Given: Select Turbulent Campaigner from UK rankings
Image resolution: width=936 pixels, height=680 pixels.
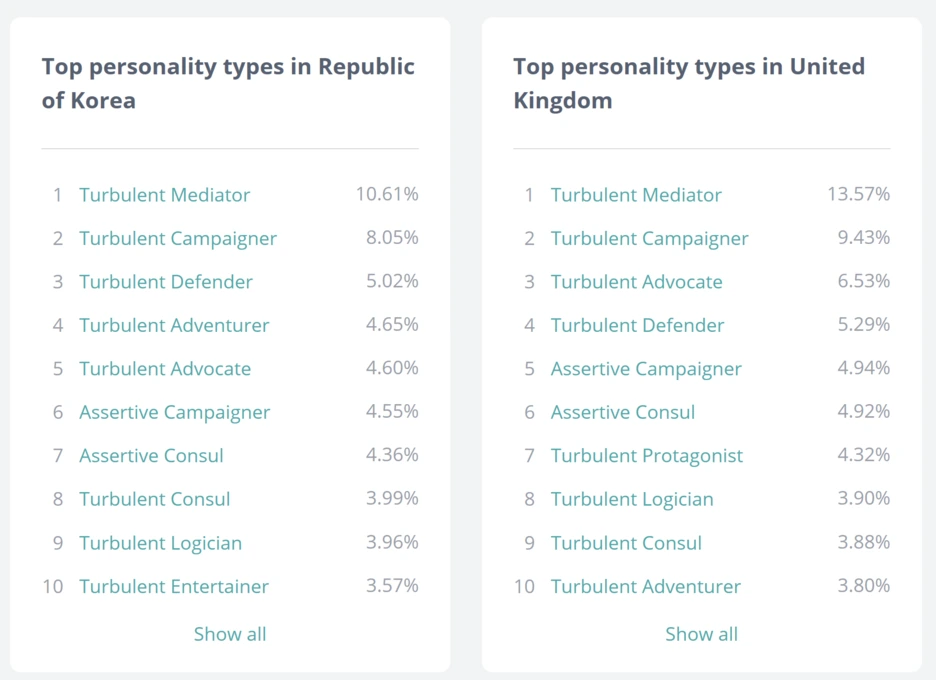Looking at the screenshot, I should pos(648,238).
